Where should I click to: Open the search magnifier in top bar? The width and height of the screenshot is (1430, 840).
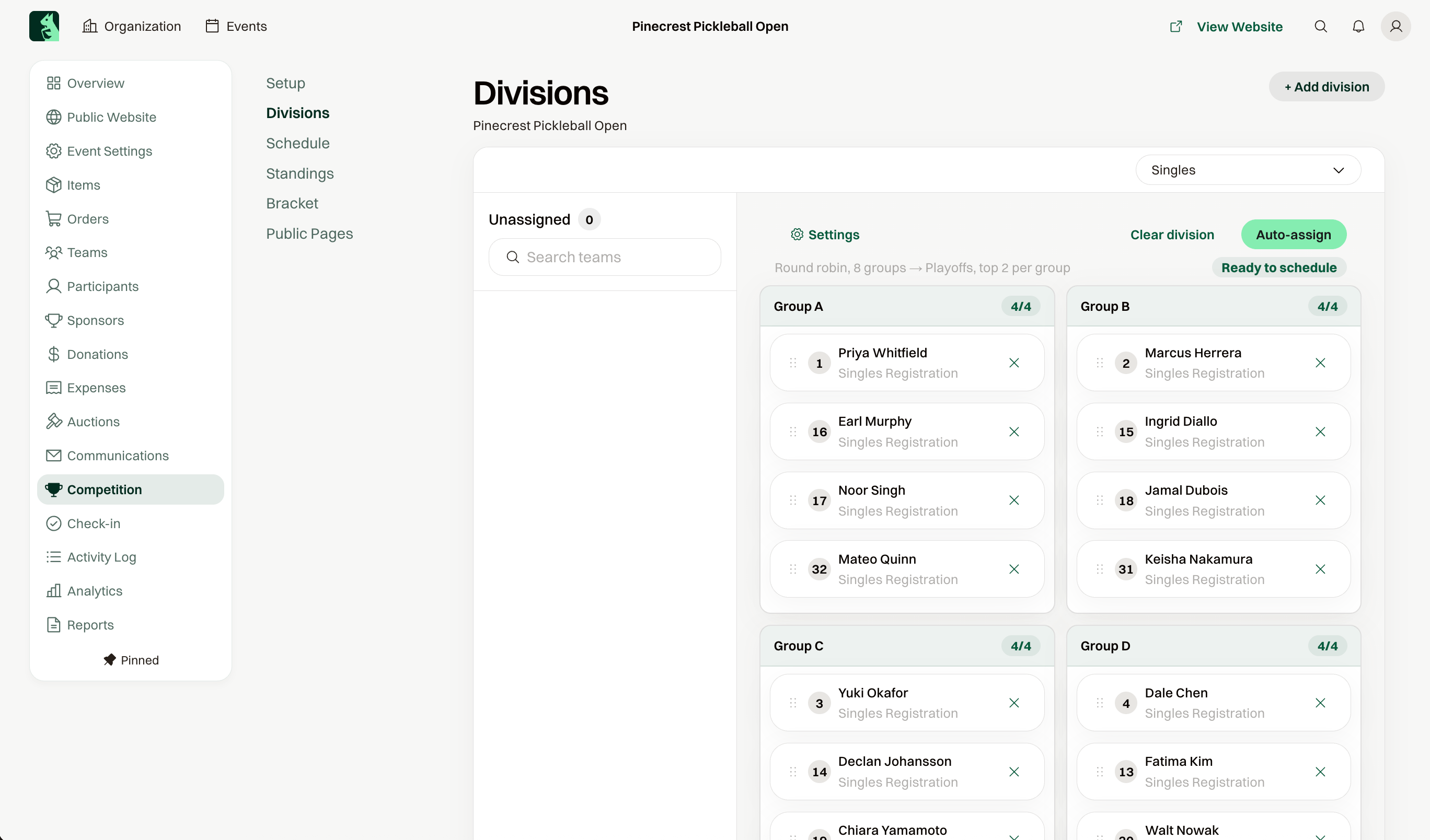click(x=1320, y=27)
